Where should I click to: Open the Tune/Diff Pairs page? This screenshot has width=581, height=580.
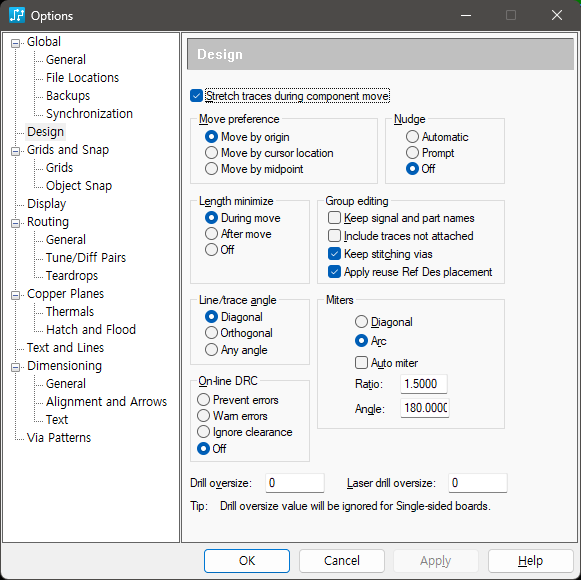[x=86, y=258]
